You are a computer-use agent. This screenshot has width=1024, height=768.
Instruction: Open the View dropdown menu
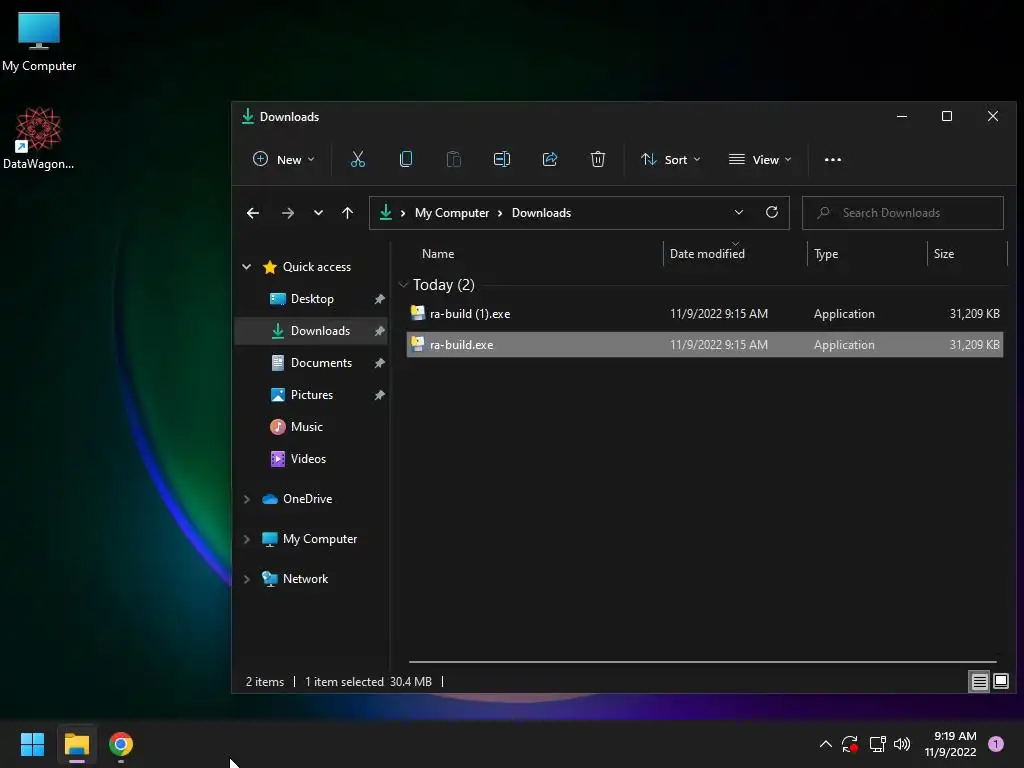point(760,159)
